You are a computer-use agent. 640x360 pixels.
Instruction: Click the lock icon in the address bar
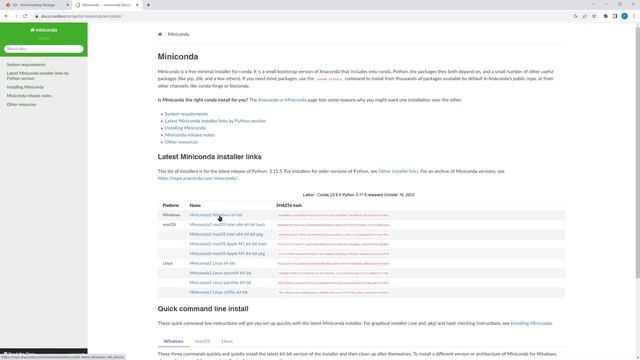point(36,16)
